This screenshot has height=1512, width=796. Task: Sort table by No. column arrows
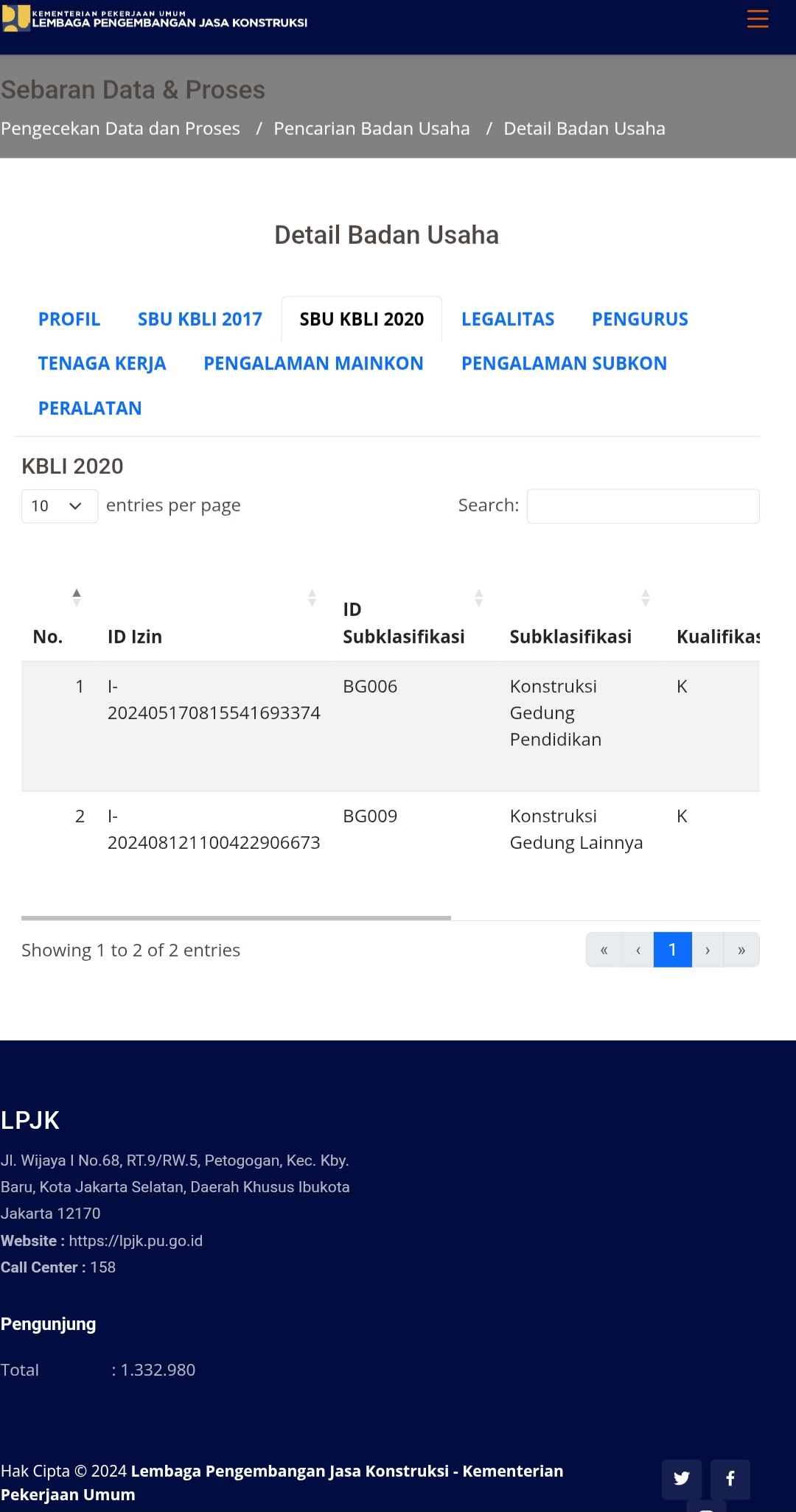77,597
